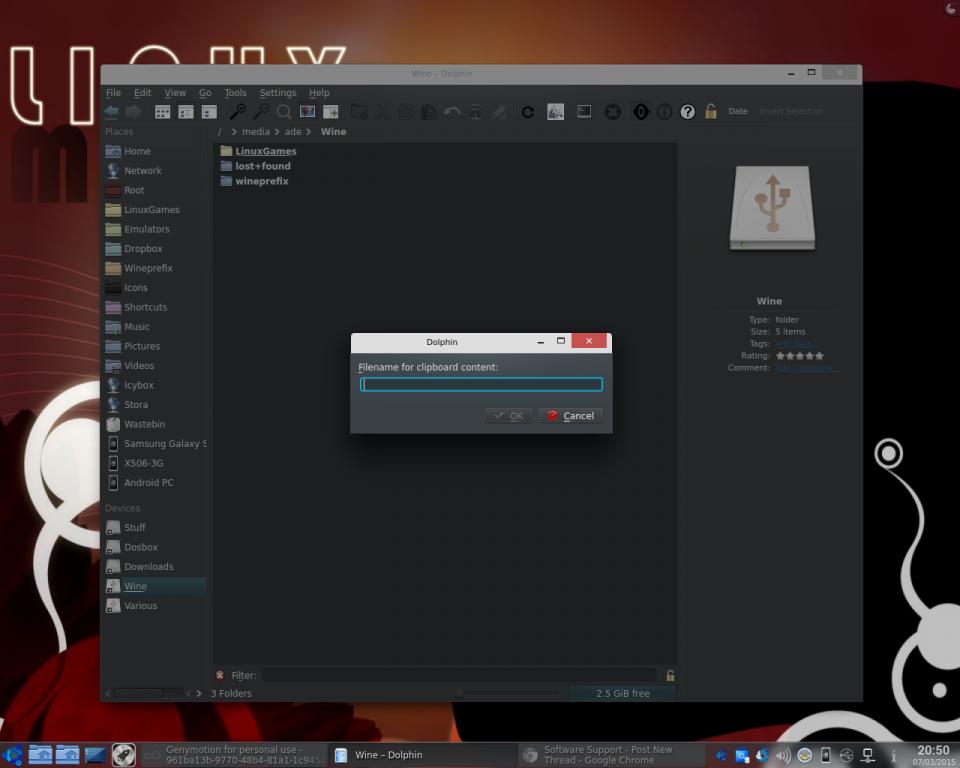Click the Back arrow in Dolphin's toolbar
The width and height of the screenshot is (960, 768).
click(112, 112)
